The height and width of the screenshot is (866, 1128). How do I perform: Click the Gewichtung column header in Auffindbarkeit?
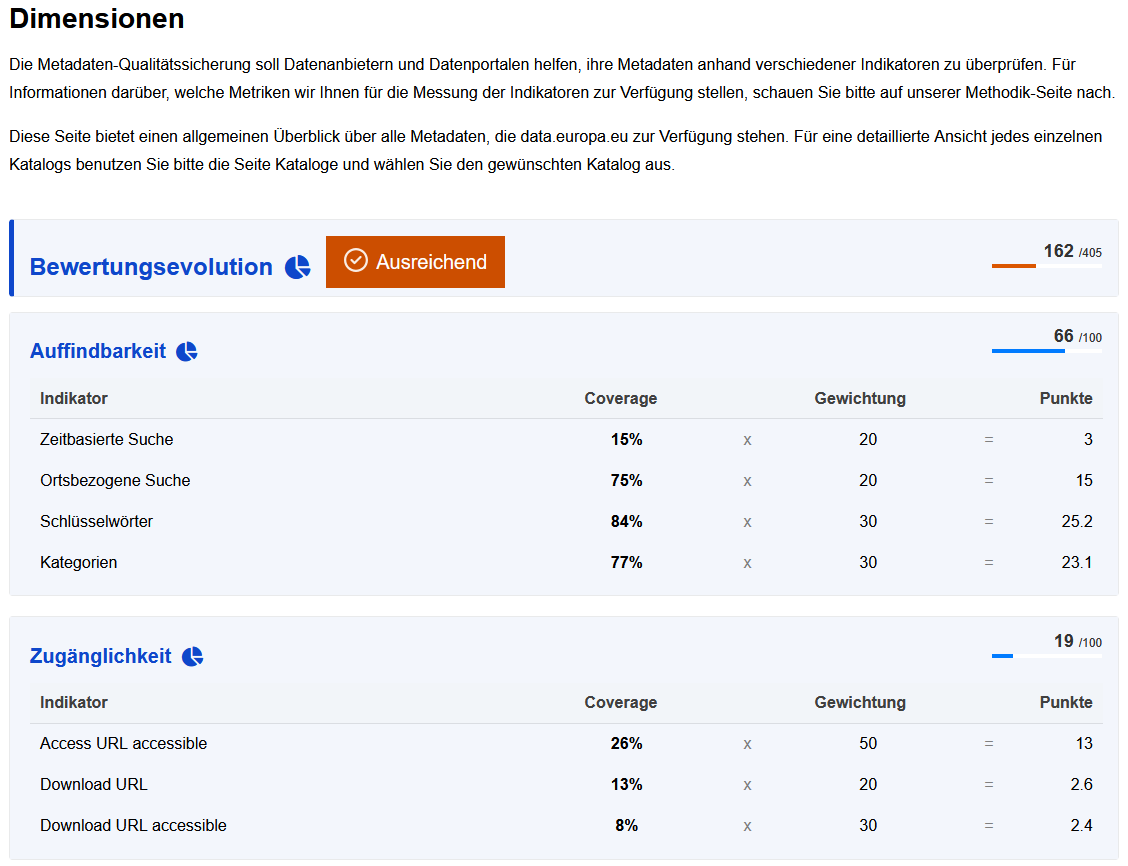[860, 398]
